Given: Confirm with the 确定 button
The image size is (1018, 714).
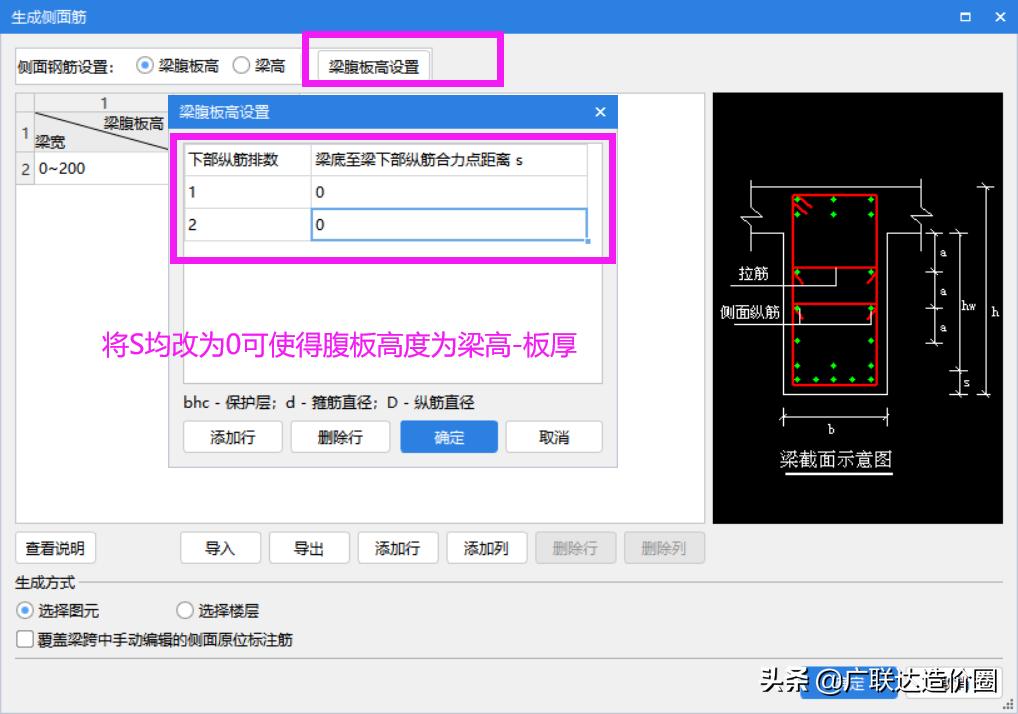Looking at the screenshot, I should 448,436.
